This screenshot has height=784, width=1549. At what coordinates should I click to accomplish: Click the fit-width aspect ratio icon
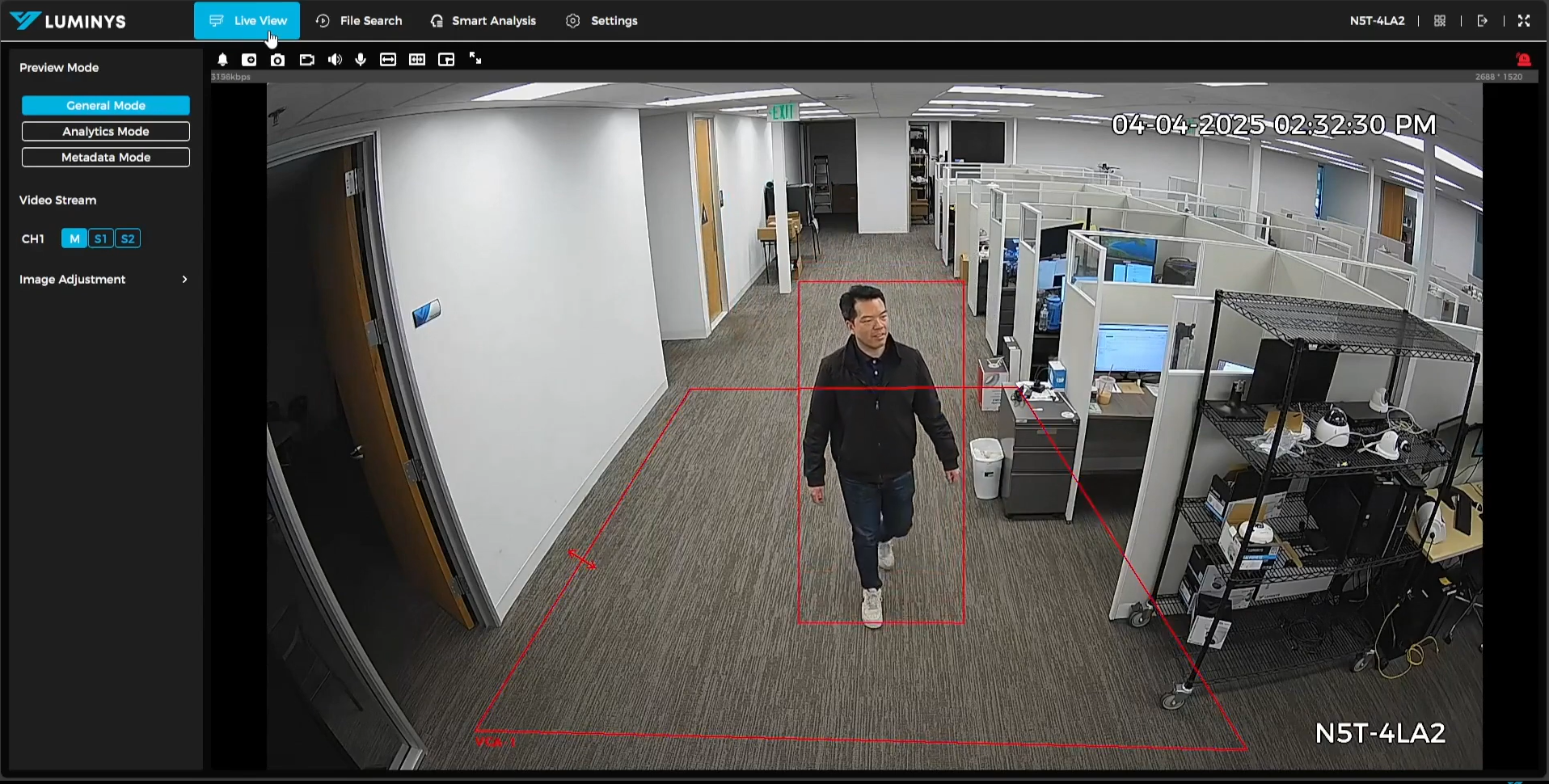(388, 60)
